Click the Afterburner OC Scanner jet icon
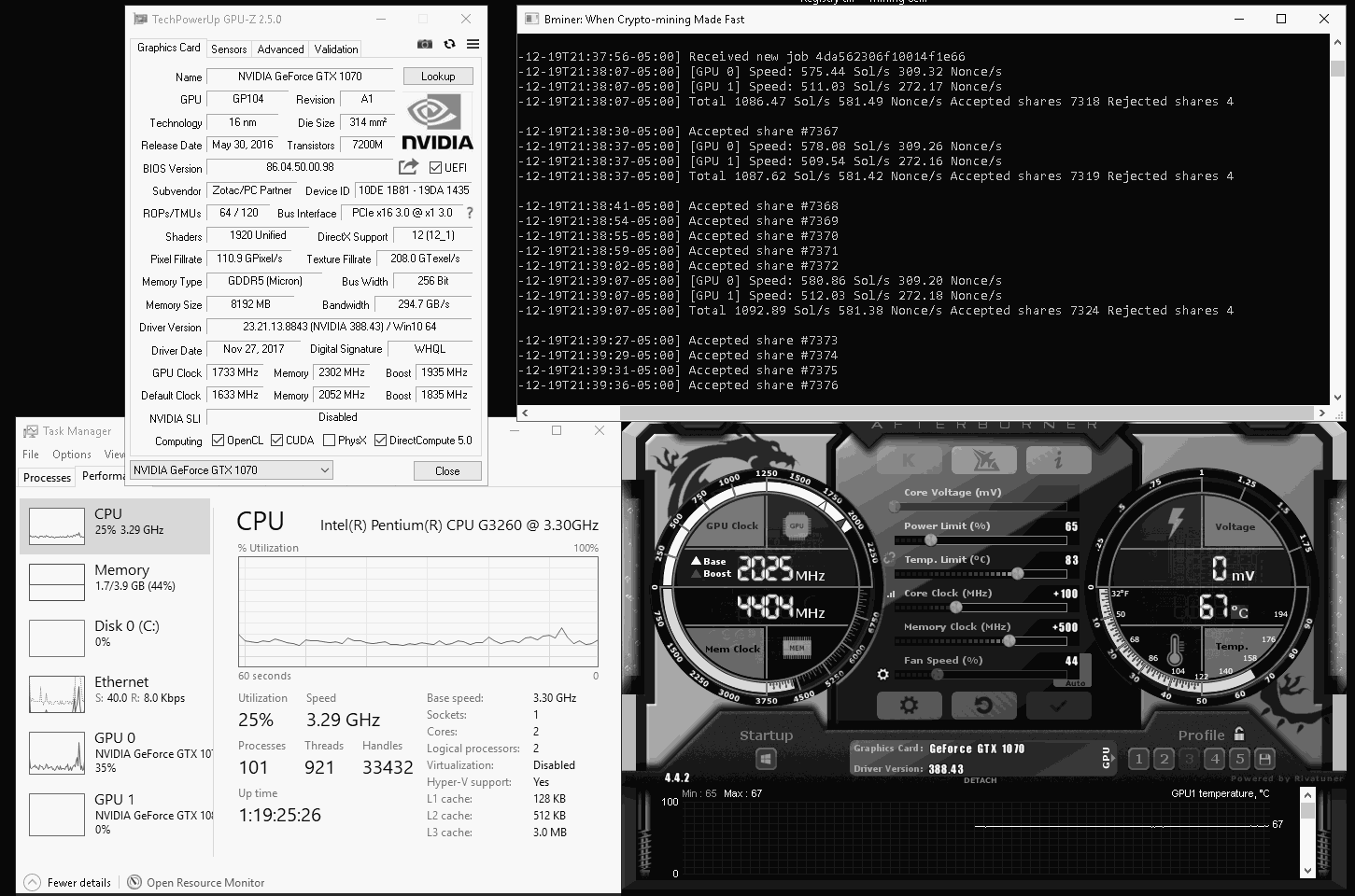This screenshot has width=1355, height=896. click(x=983, y=460)
